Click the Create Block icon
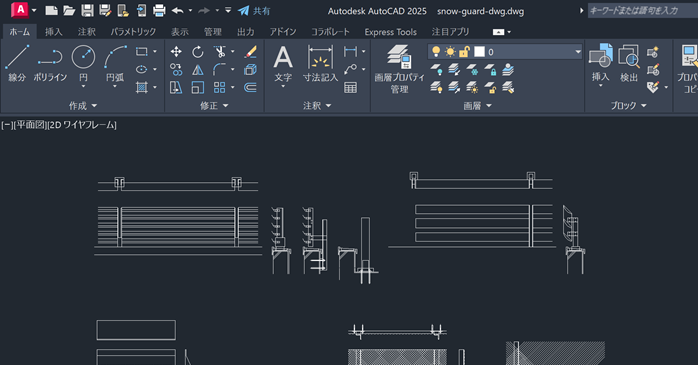The image size is (698, 365). pyautogui.click(x=653, y=52)
